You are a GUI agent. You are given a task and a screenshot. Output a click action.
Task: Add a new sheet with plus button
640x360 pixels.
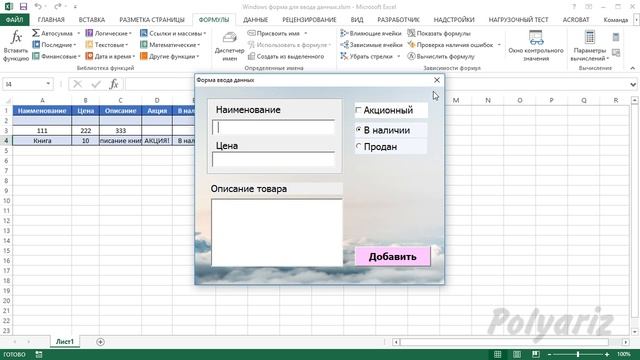pos(100,342)
